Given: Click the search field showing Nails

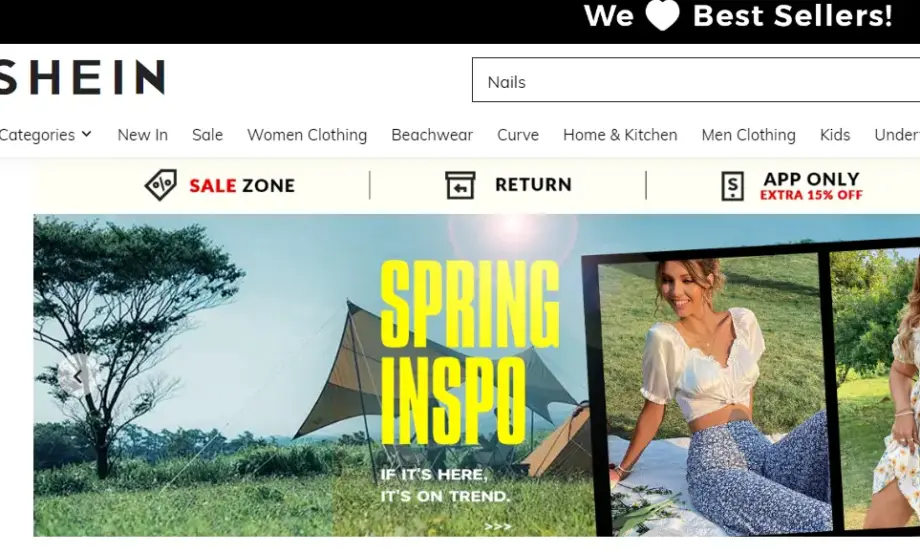Looking at the screenshot, I should pyautogui.click(x=696, y=80).
